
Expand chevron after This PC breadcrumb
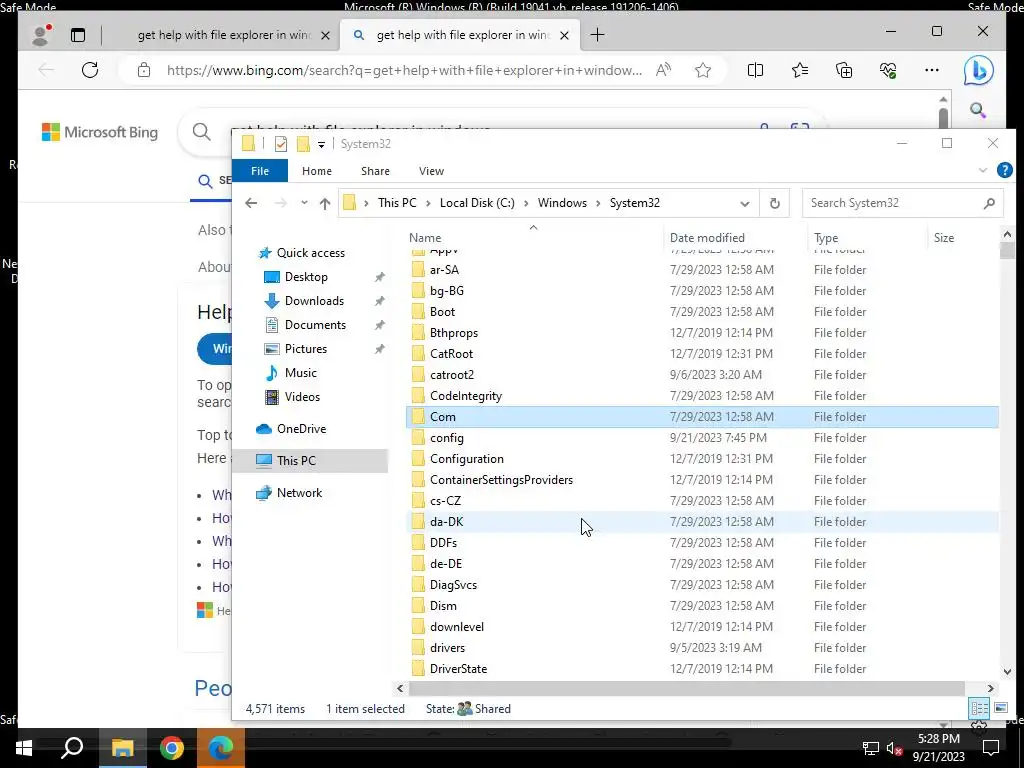[x=428, y=203]
